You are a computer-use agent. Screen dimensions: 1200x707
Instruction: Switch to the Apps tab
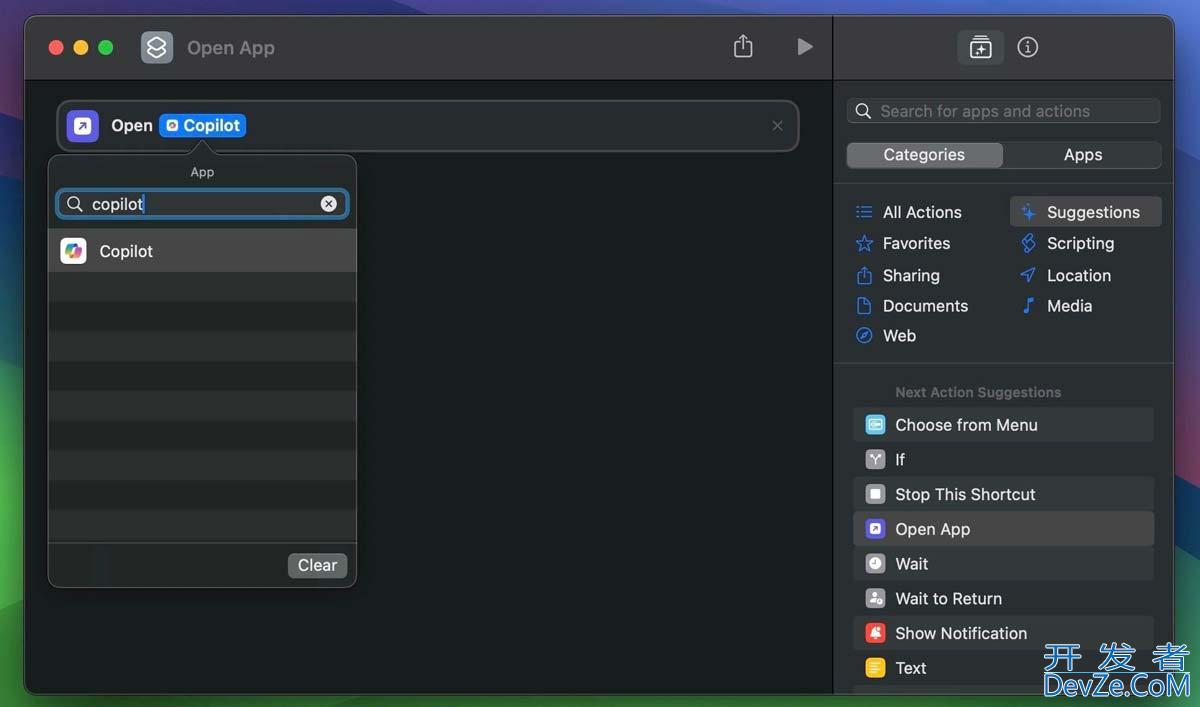pos(1083,155)
